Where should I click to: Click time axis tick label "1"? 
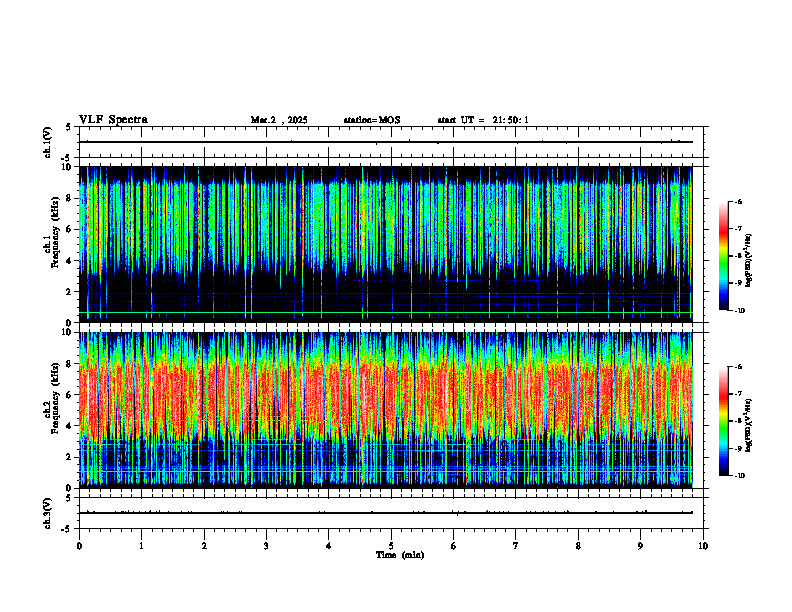tap(141, 546)
